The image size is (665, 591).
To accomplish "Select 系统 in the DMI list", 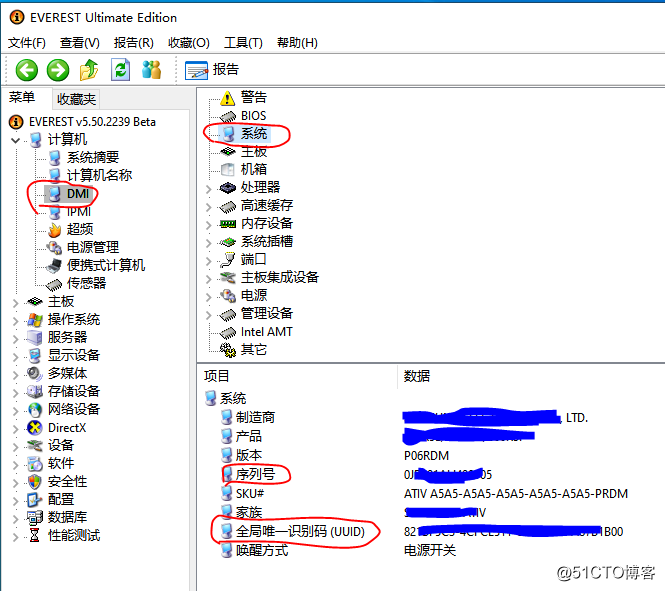I will (254, 134).
